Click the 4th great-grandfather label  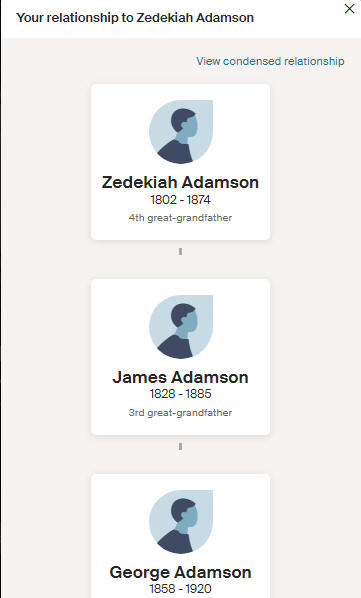(x=180, y=218)
